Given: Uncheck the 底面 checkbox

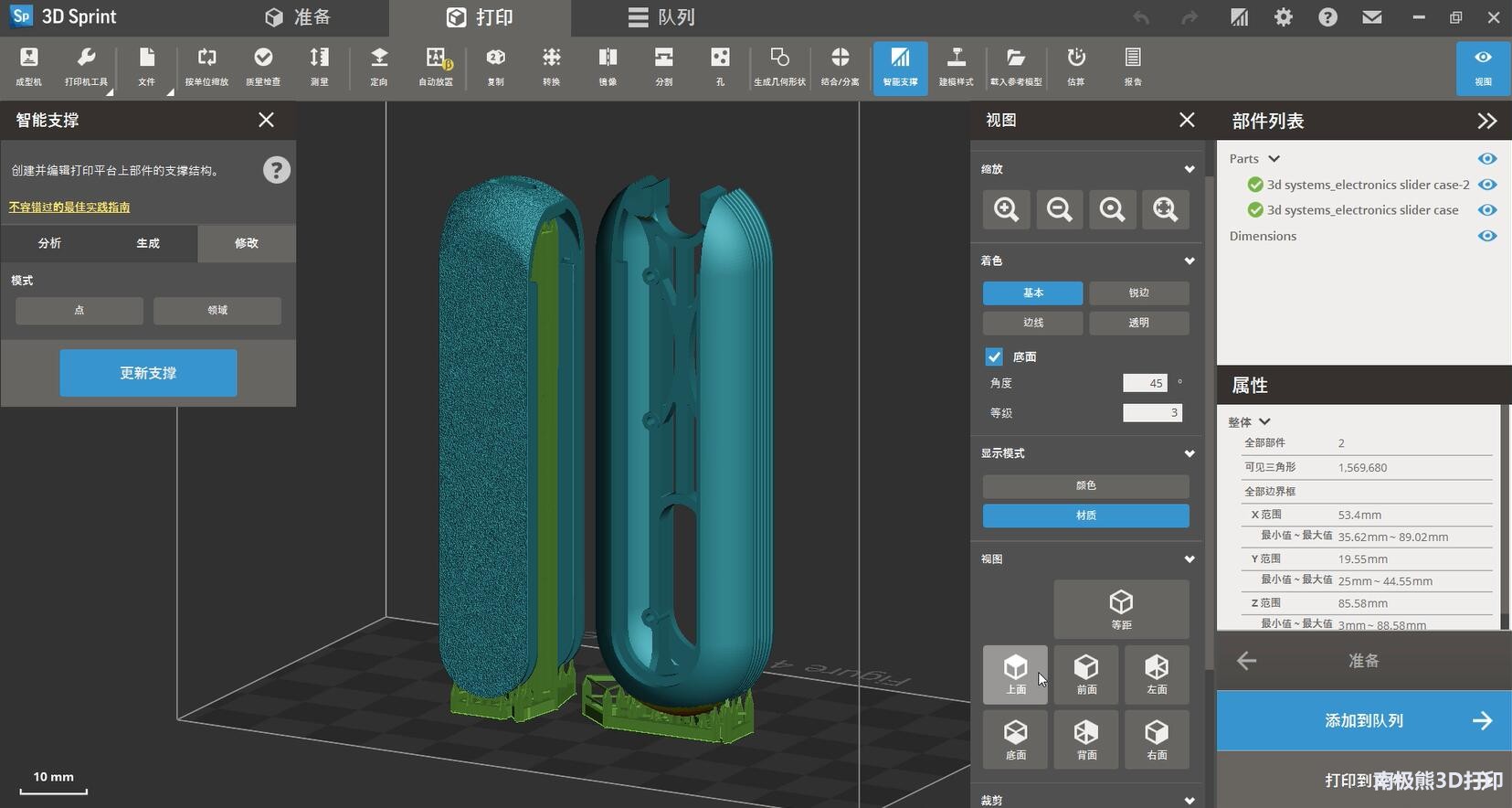Looking at the screenshot, I should 994,356.
